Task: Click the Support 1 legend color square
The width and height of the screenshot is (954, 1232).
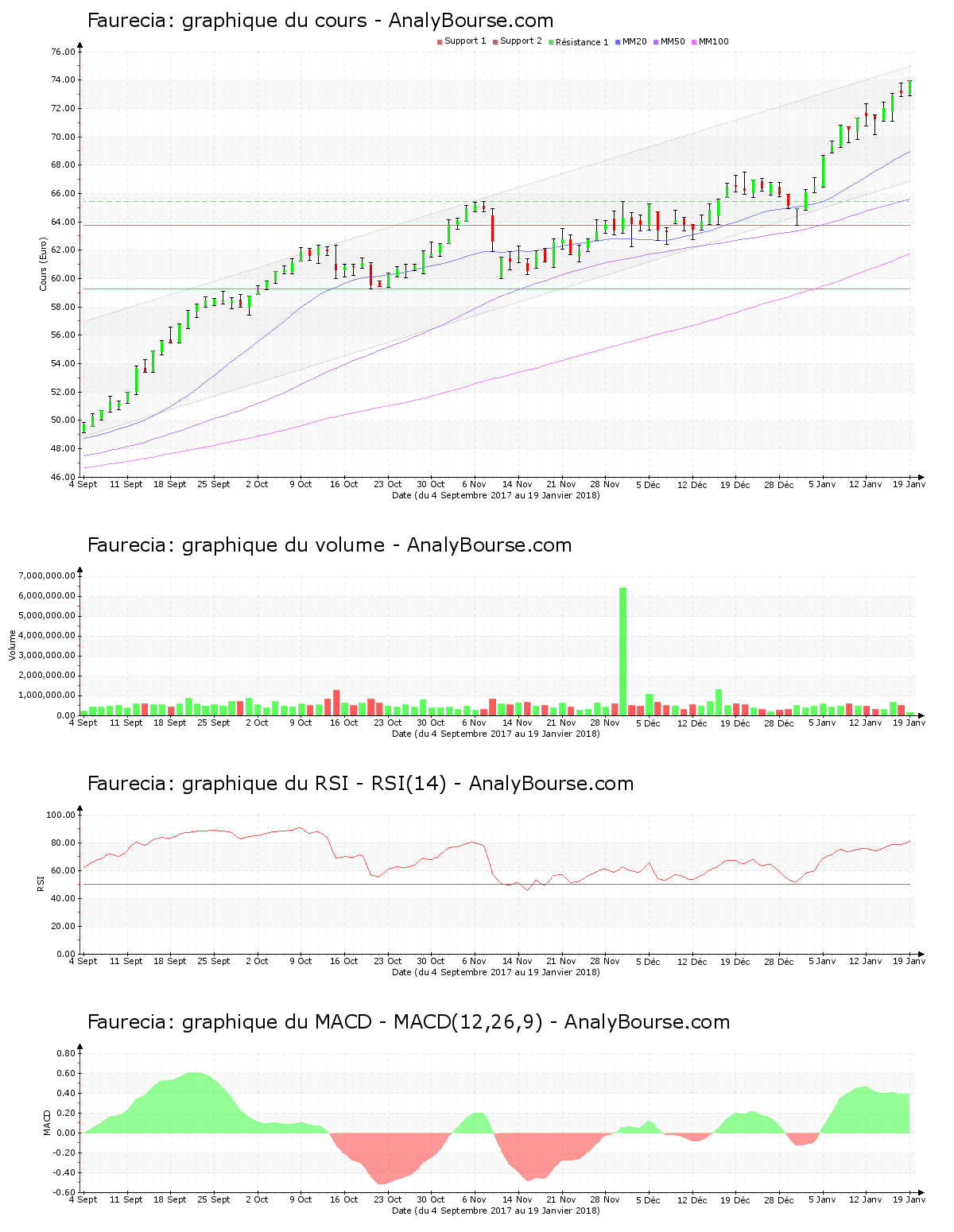Action: [x=440, y=42]
